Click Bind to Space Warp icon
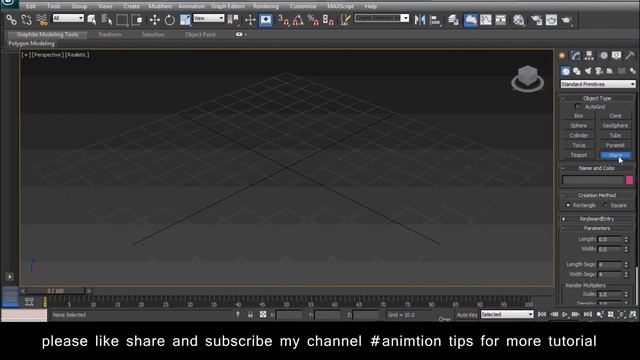Image resolution: width=640 pixels, height=360 pixels. tap(42, 20)
